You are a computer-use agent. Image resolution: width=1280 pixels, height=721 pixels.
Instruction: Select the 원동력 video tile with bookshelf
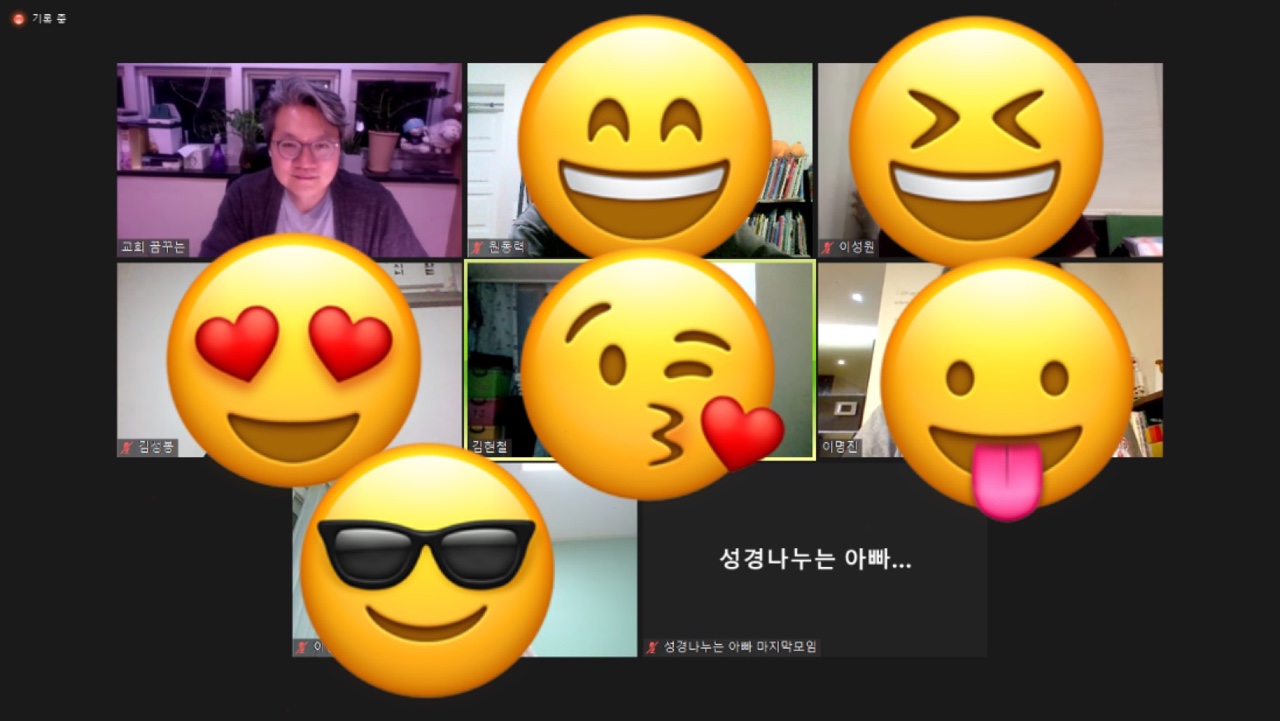pyautogui.click(x=640, y=160)
